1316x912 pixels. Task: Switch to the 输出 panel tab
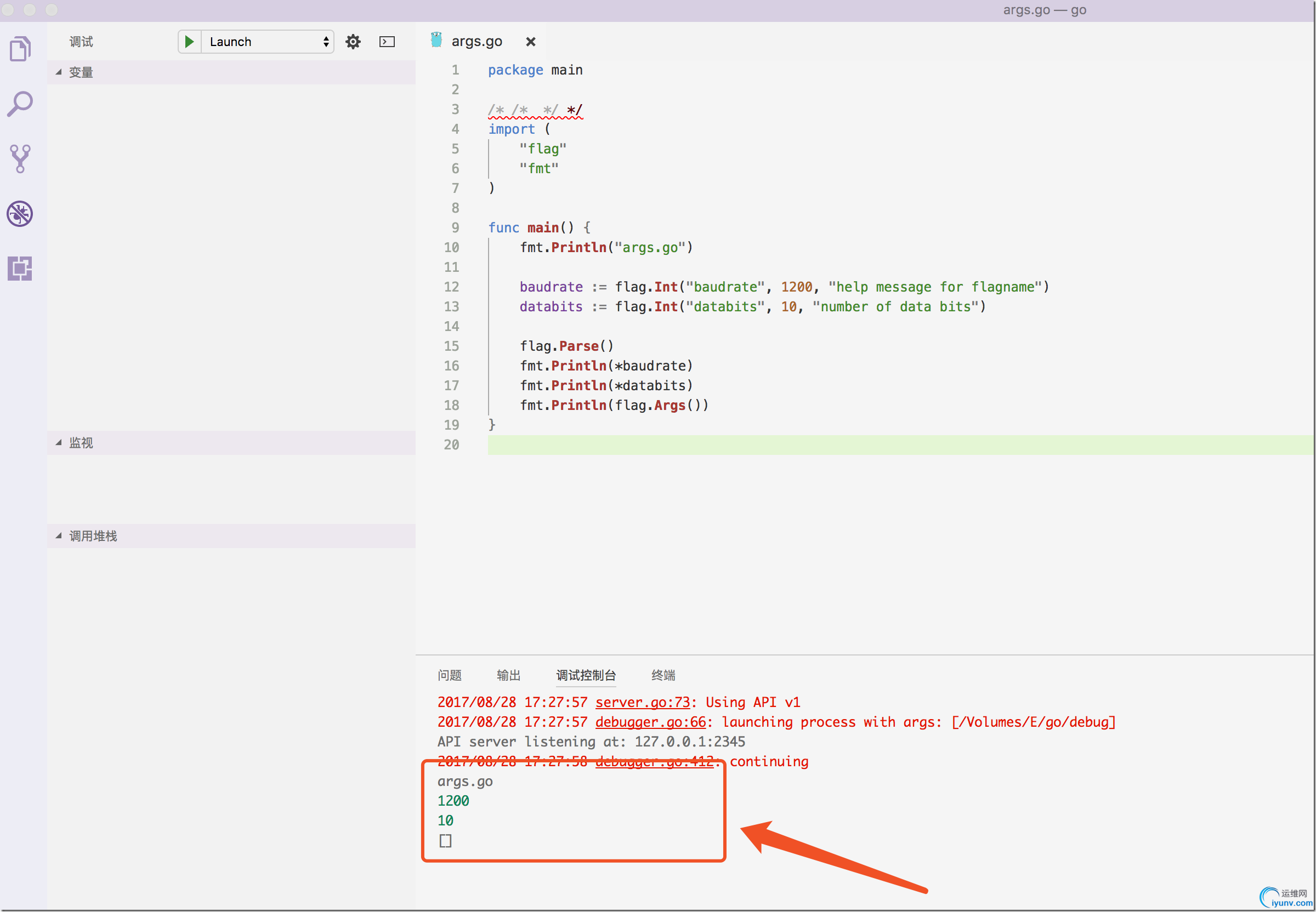click(509, 675)
